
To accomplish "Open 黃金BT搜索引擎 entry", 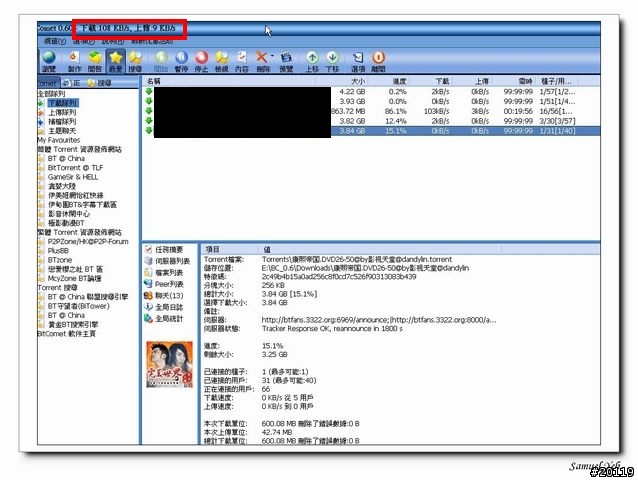I will coord(73,325).
